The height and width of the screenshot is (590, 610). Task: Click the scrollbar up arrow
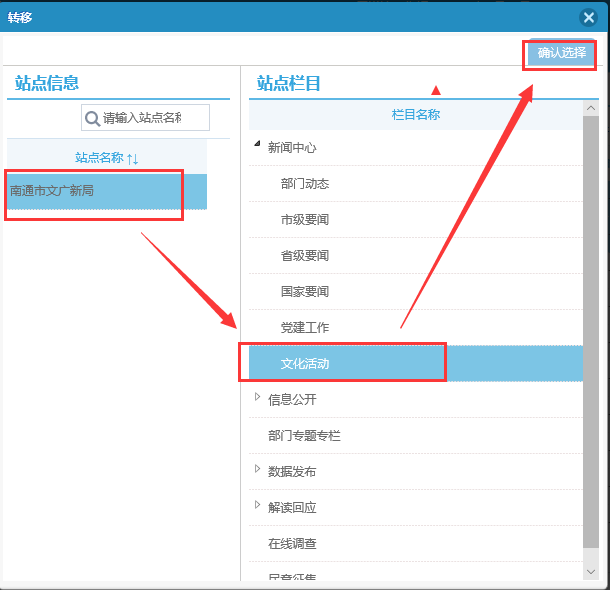pyautogui.click(x=591, y=108)
